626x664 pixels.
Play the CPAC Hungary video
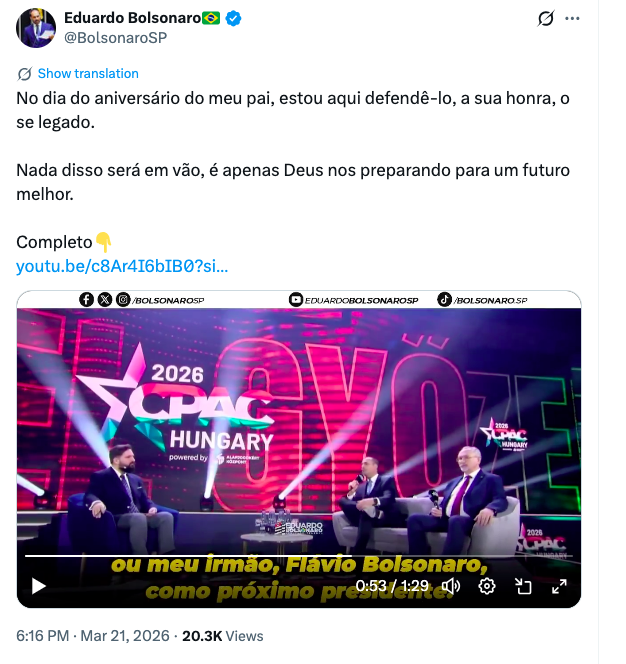pos(39,587)
